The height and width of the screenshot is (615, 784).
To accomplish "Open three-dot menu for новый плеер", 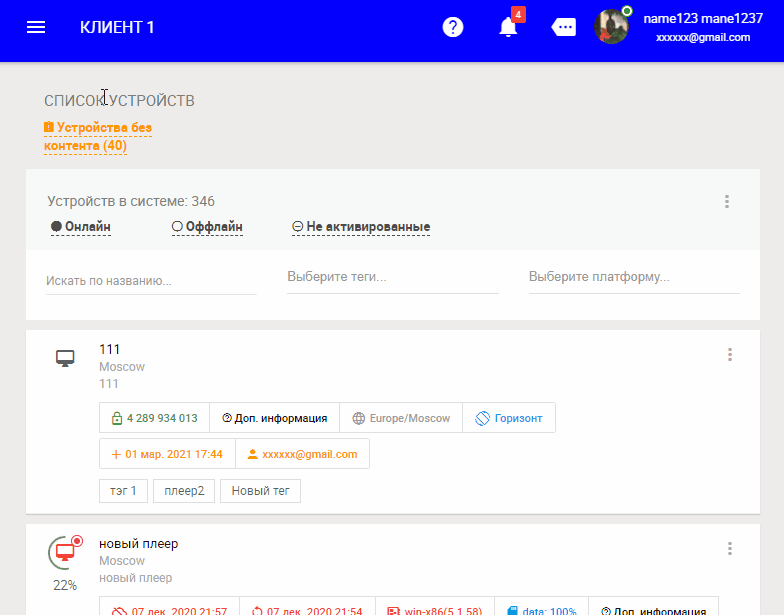I will tap(730, 548).
